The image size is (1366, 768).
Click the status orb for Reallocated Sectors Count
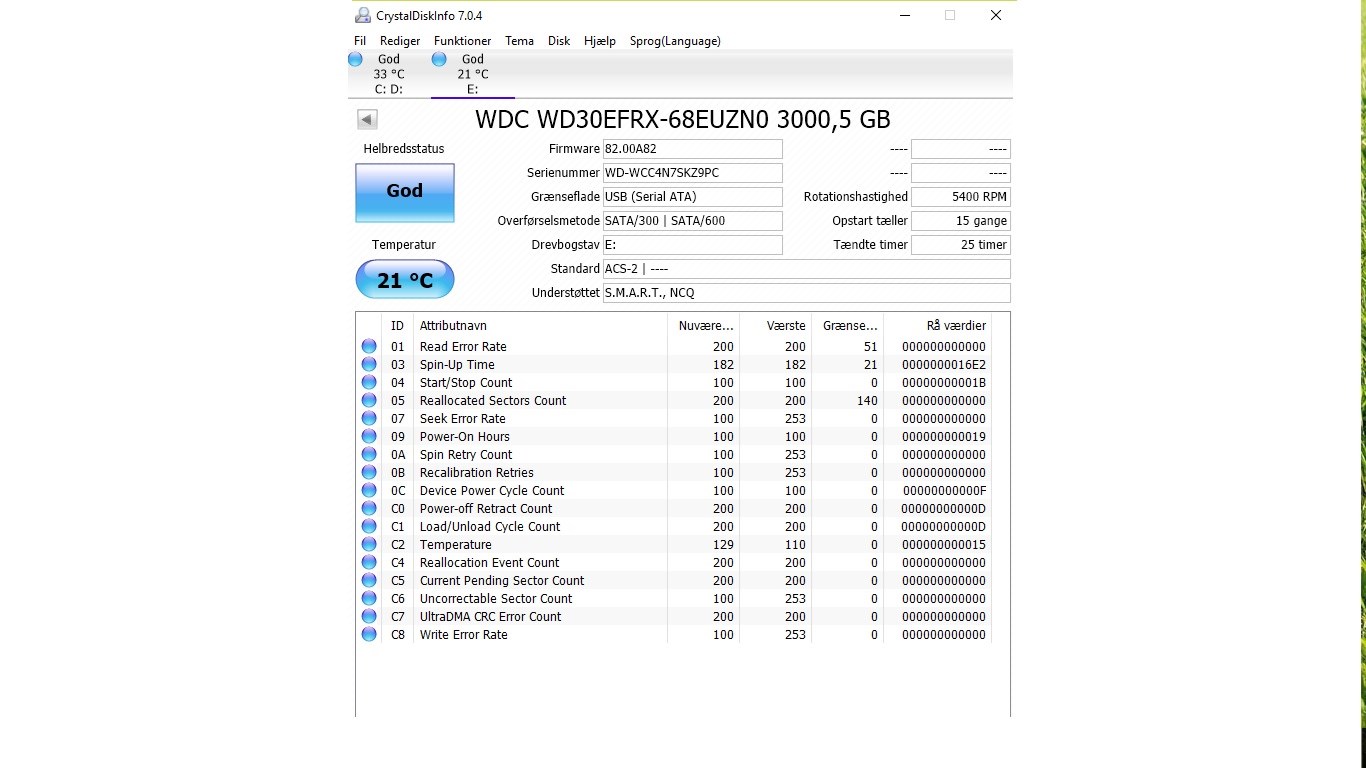tap(369, 400)
